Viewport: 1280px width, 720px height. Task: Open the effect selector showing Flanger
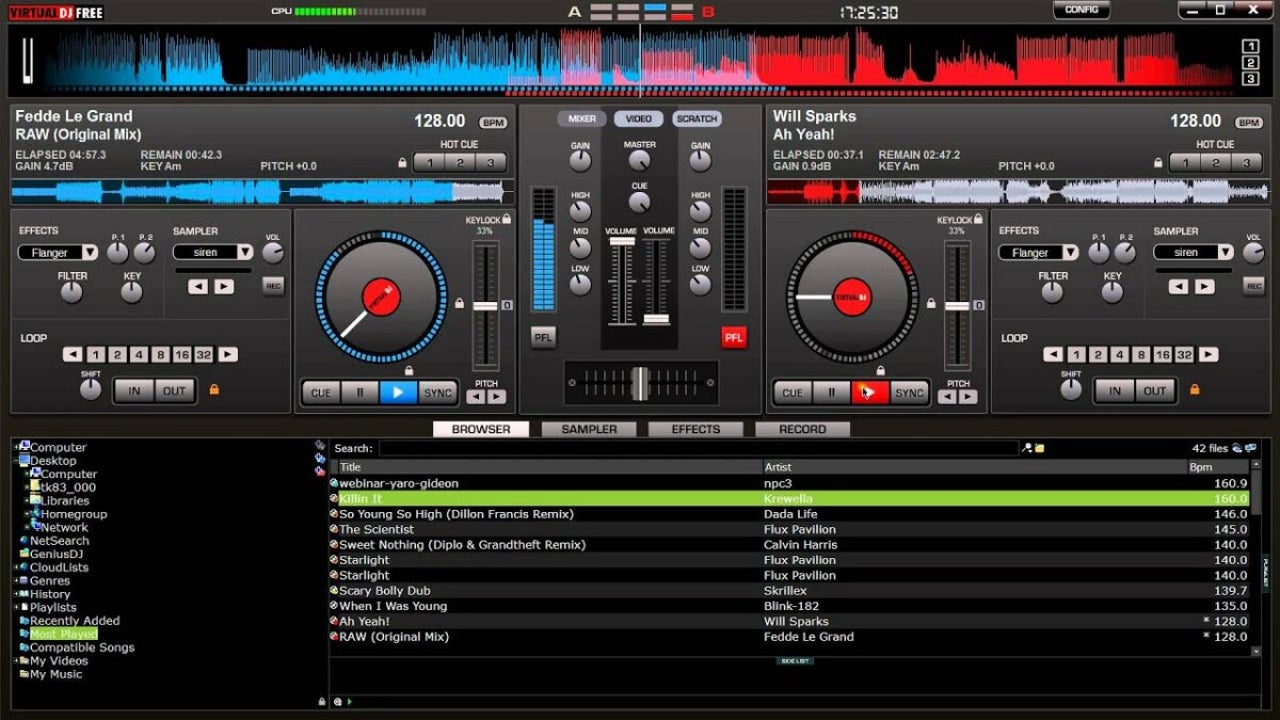coord(57,252)
